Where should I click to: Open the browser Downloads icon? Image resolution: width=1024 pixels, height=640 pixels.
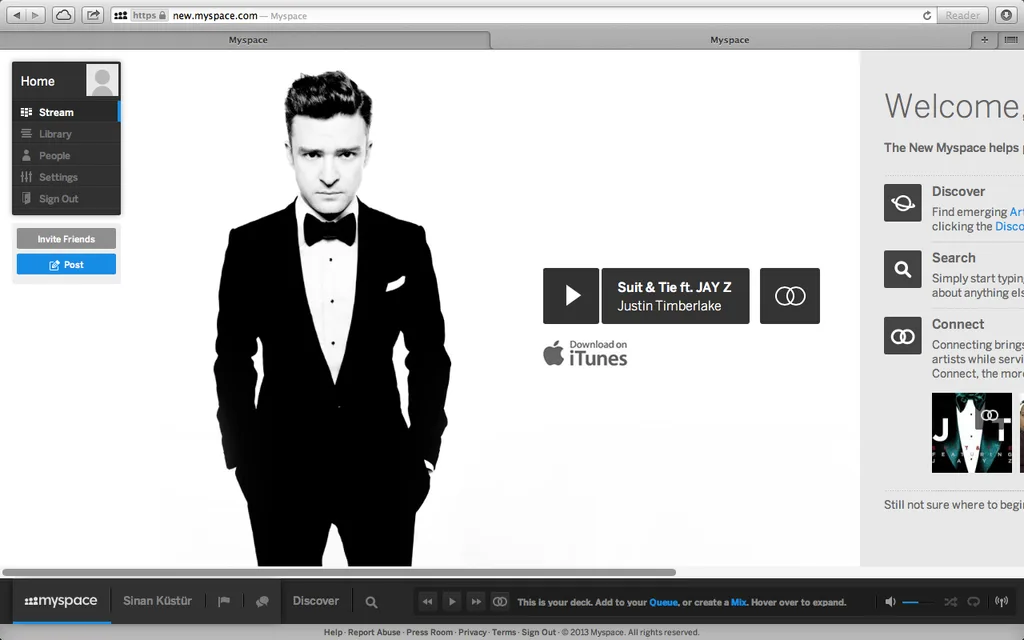point(1006,15)
